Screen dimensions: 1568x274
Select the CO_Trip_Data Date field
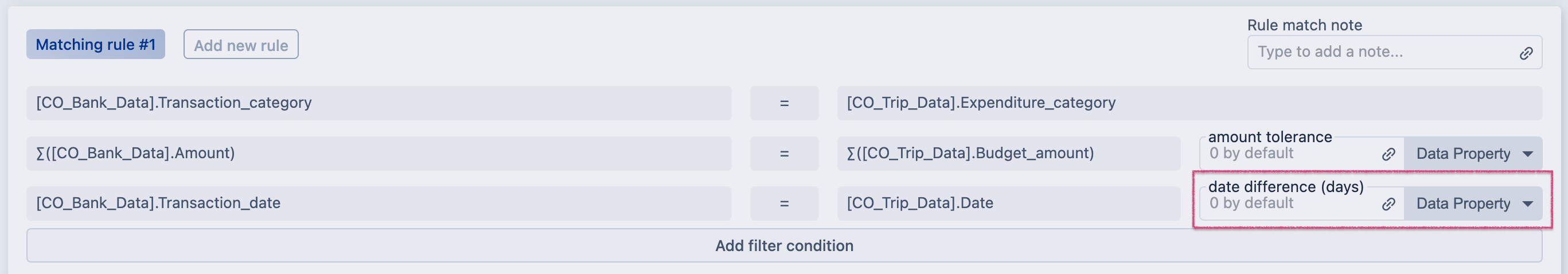(x=1008, y=203)
